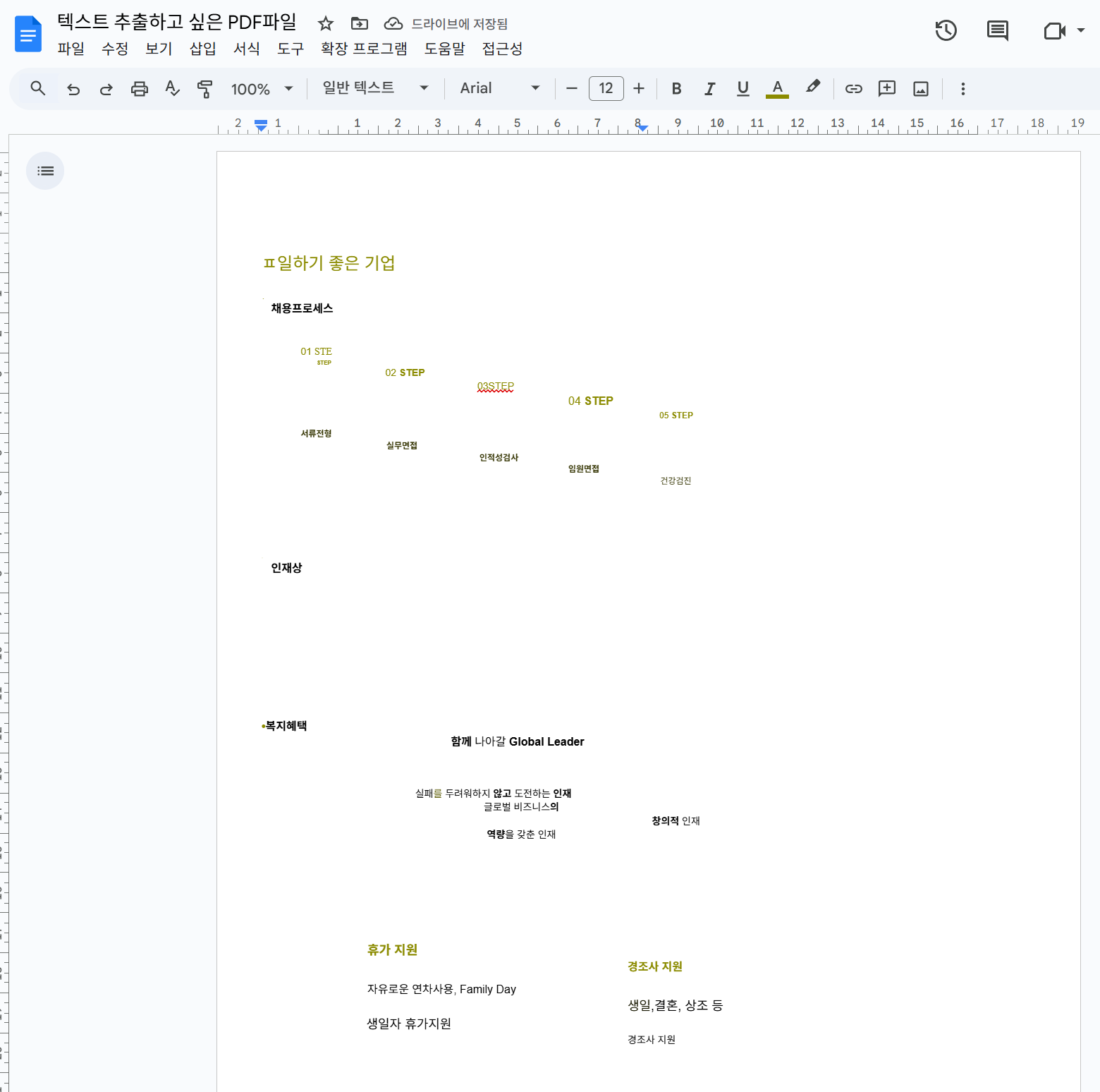Viewport: 1100px width, 1092px height.
Task: Click the misspelled 03STEP text
Action: tap(496, 386)
